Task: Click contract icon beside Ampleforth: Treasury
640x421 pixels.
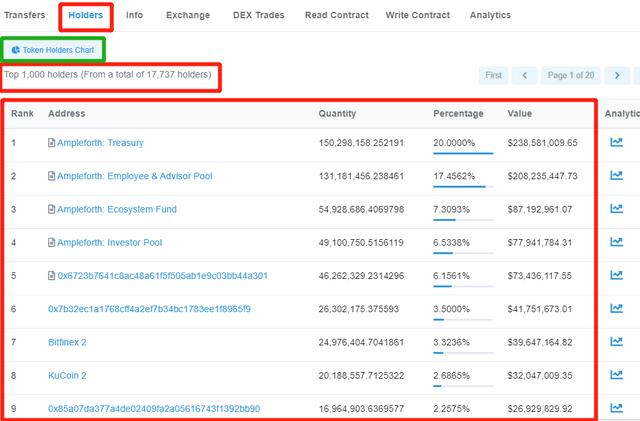Action: coord(51,143)
